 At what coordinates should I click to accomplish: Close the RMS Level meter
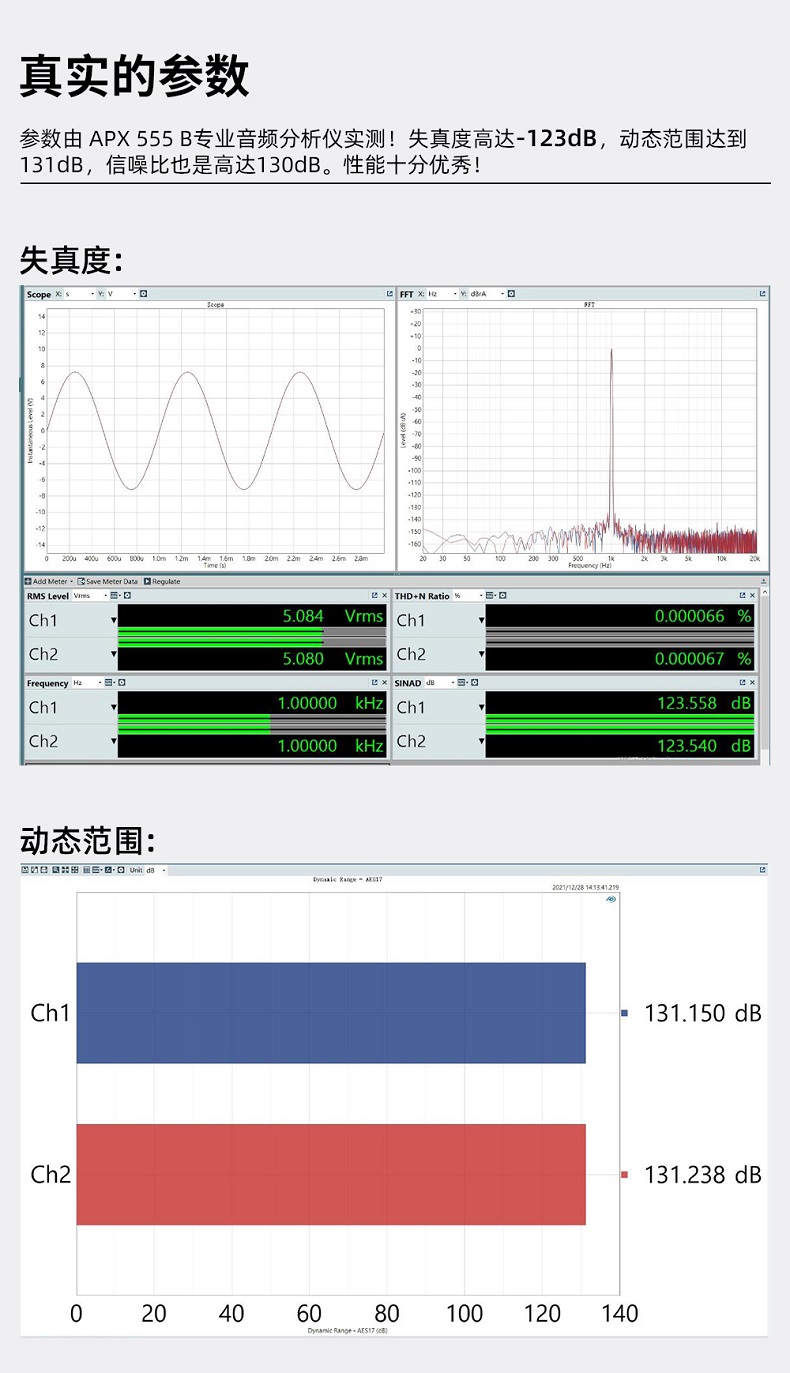(384, 595)
